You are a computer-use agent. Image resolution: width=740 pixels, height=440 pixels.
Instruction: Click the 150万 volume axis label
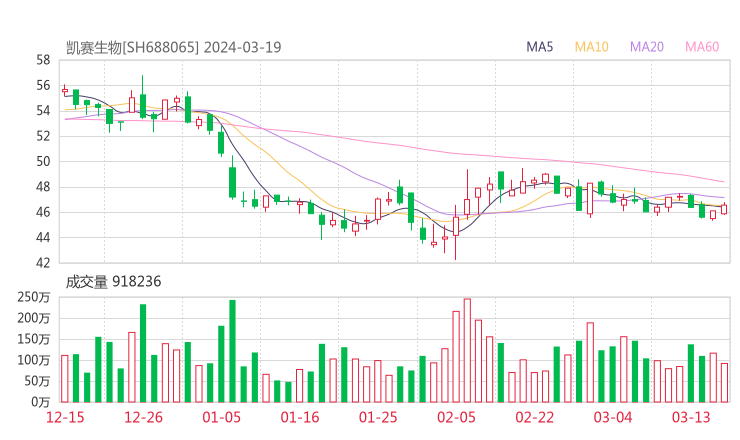point(34,339)
